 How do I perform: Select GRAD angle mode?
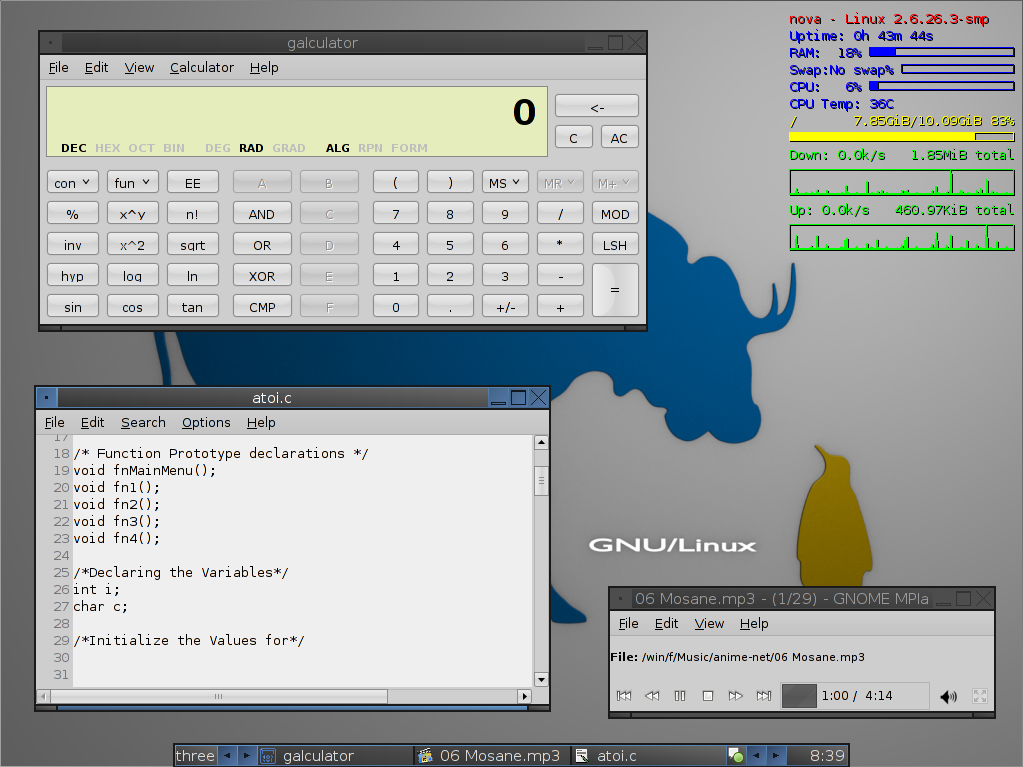pos(289,148)
